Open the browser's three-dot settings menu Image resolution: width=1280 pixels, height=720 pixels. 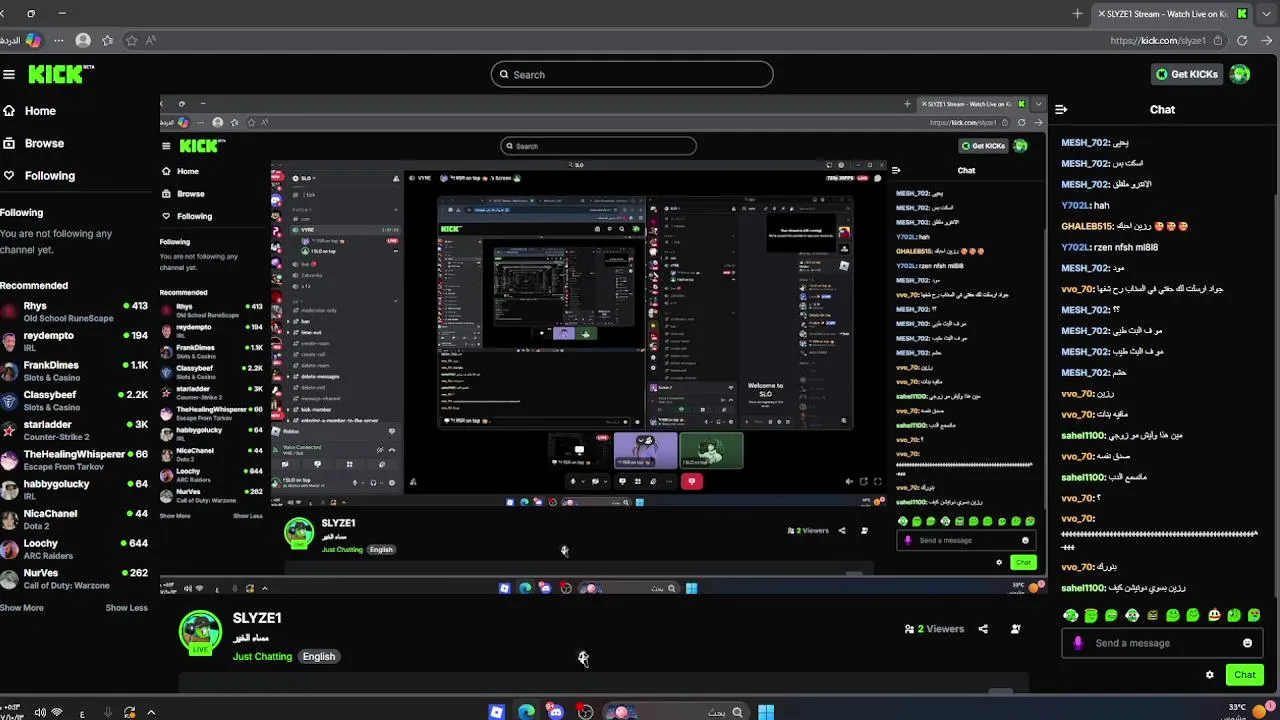coord(59,40)
